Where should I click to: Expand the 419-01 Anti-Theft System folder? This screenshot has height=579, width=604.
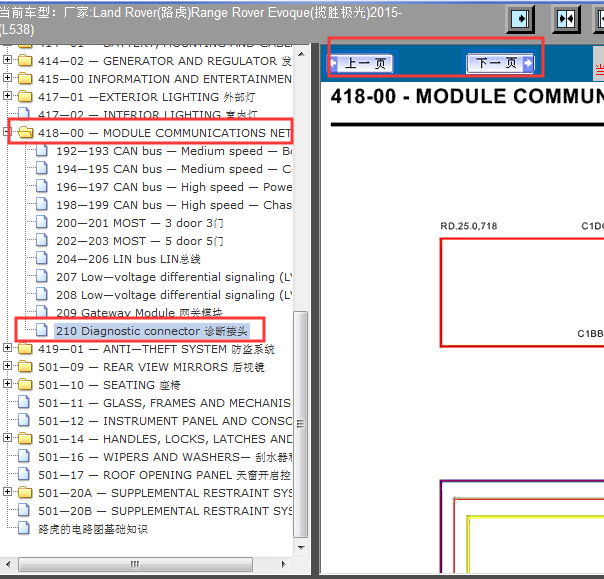pos(7,348)
